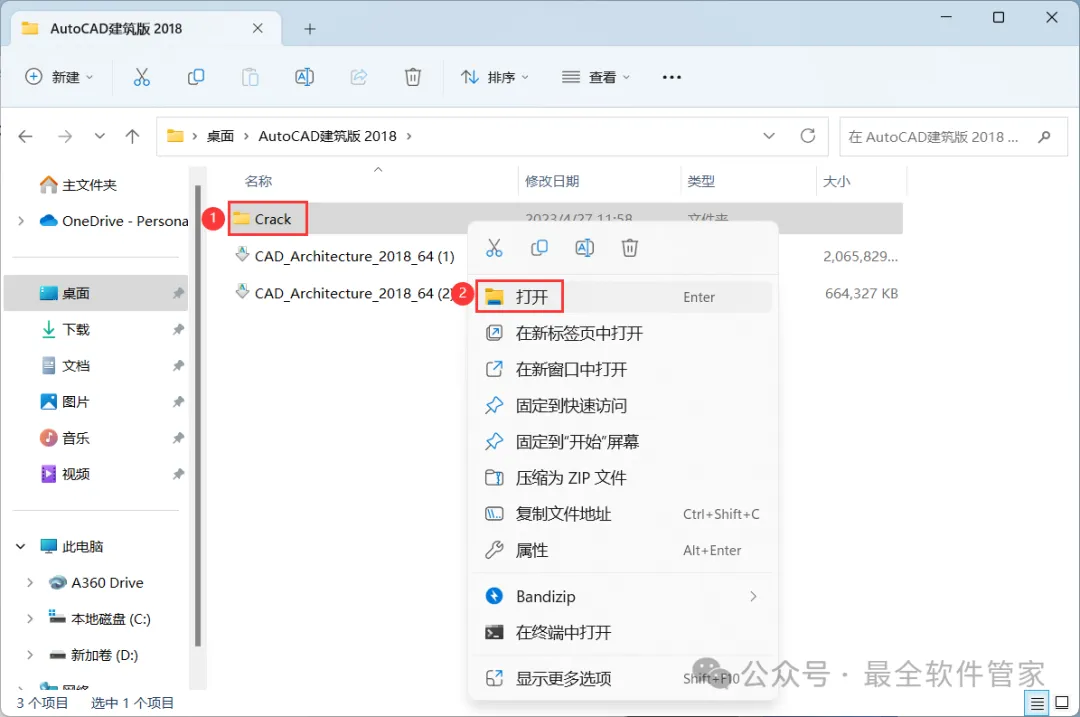Click the Delete icon in the context menu
Screen dimensions: 1080x717
(x=630, y=248)
